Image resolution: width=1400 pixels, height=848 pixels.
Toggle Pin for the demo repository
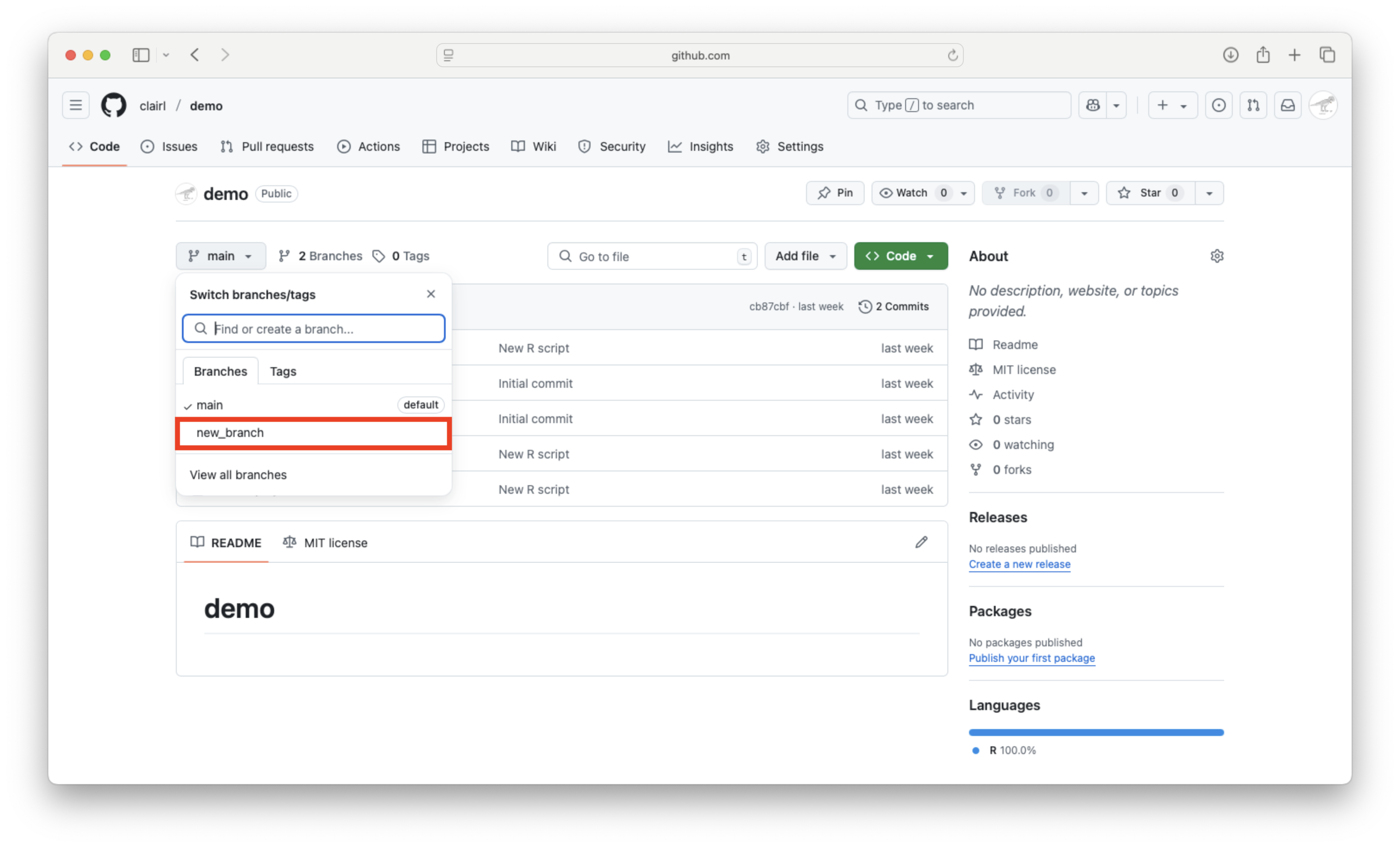[x=834, y=193]
